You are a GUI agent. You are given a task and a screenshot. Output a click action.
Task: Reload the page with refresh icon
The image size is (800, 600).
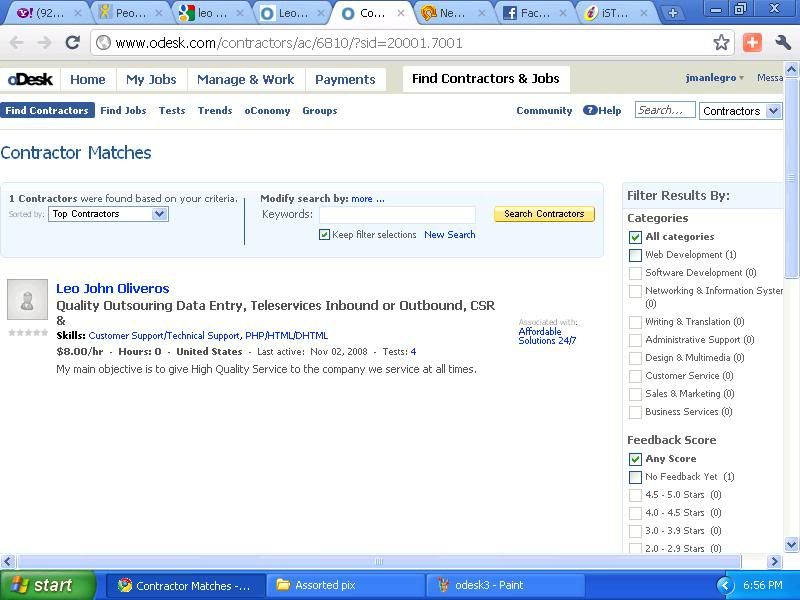tap(72, 43)
